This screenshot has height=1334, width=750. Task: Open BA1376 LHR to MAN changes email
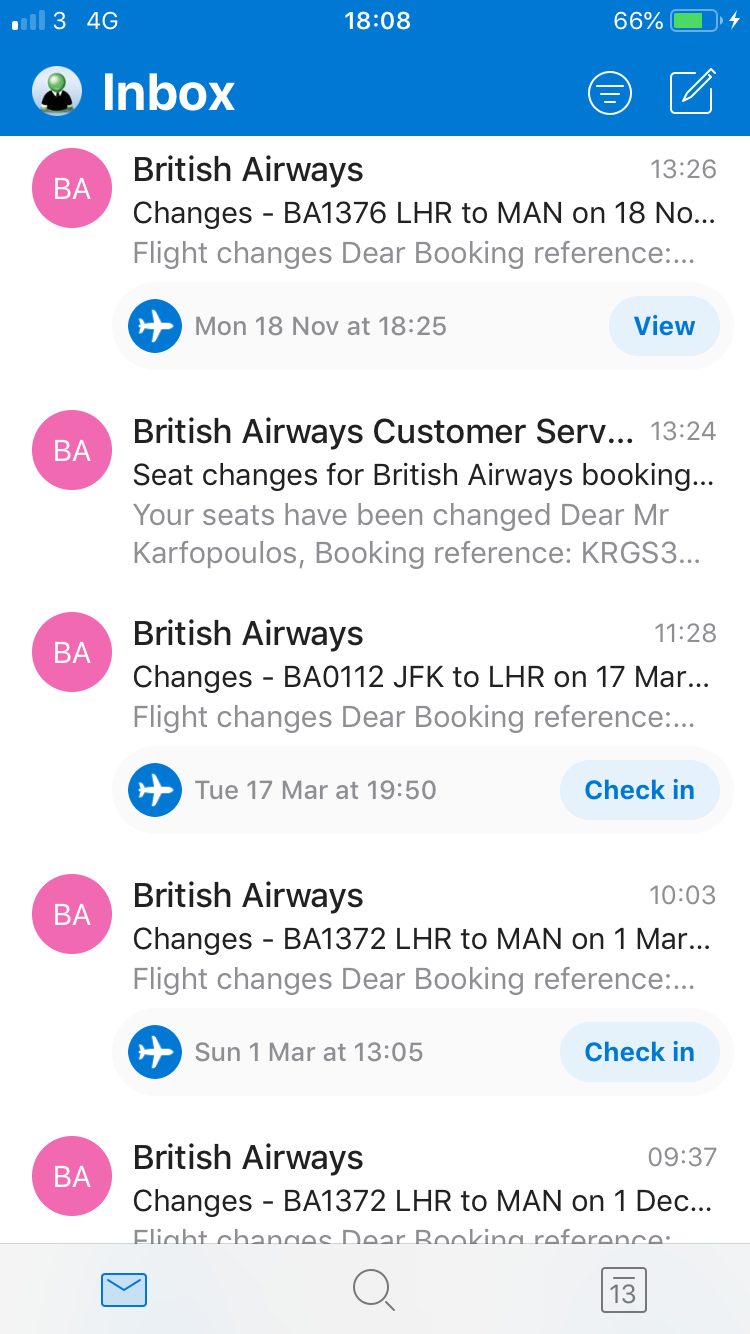click(375, 211)
